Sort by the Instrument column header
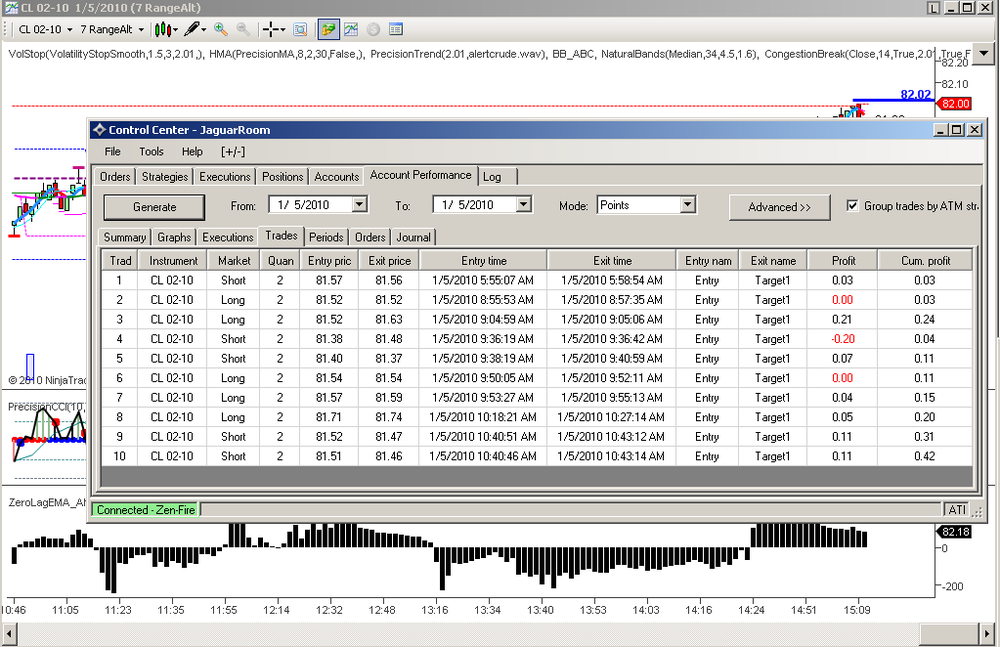 coord(173,260)
